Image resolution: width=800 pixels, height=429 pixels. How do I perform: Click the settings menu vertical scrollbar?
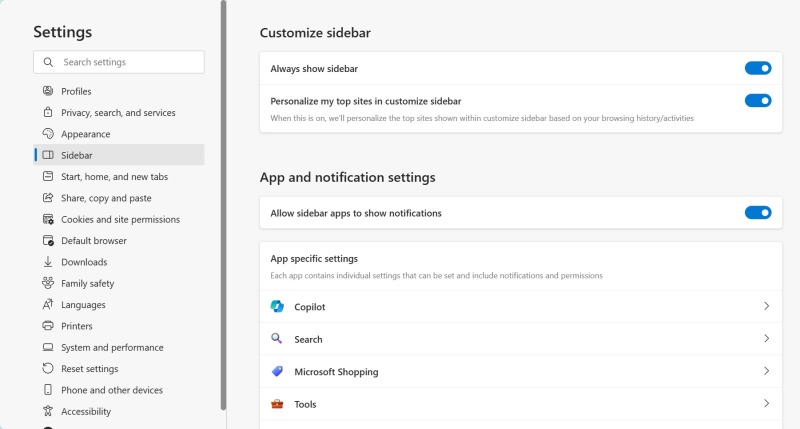[223, 205]
